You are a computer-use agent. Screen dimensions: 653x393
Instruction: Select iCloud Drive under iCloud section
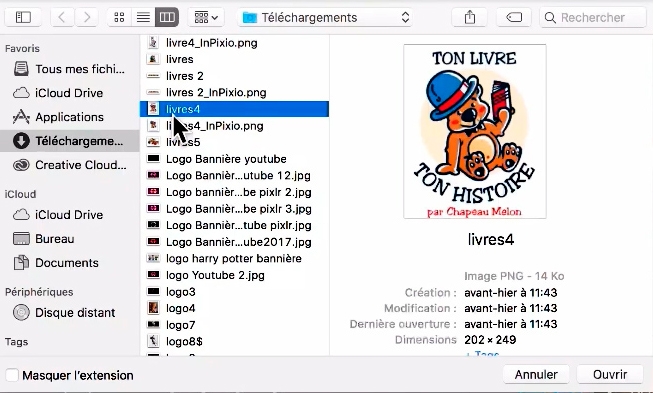click(70, 215)
